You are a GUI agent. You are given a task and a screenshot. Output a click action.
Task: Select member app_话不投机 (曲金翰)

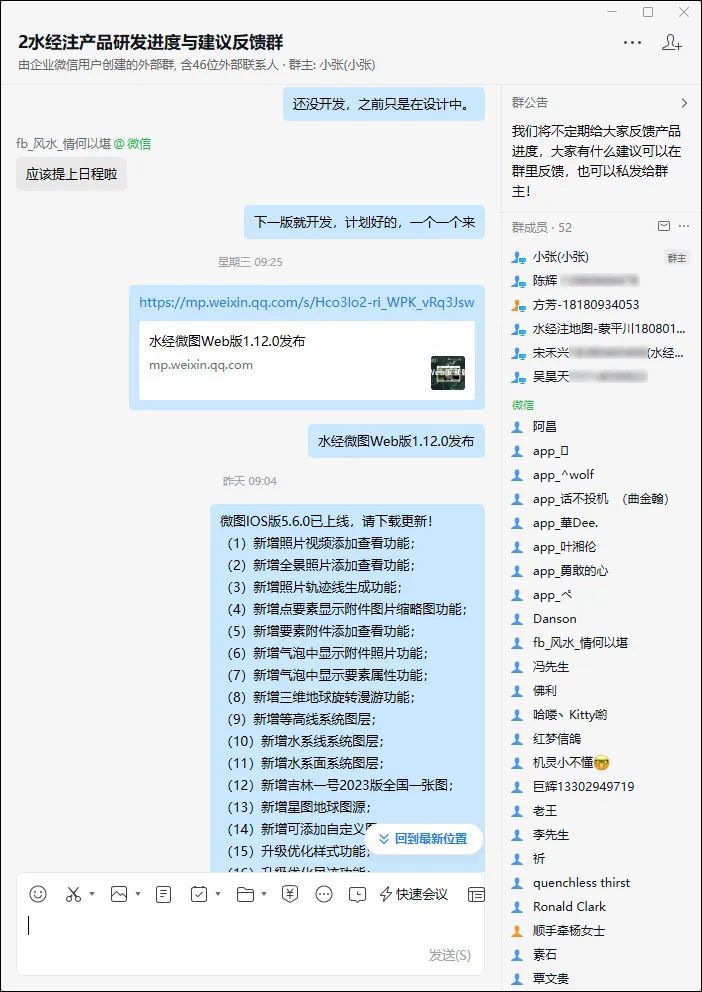click(x=601, y=499)
